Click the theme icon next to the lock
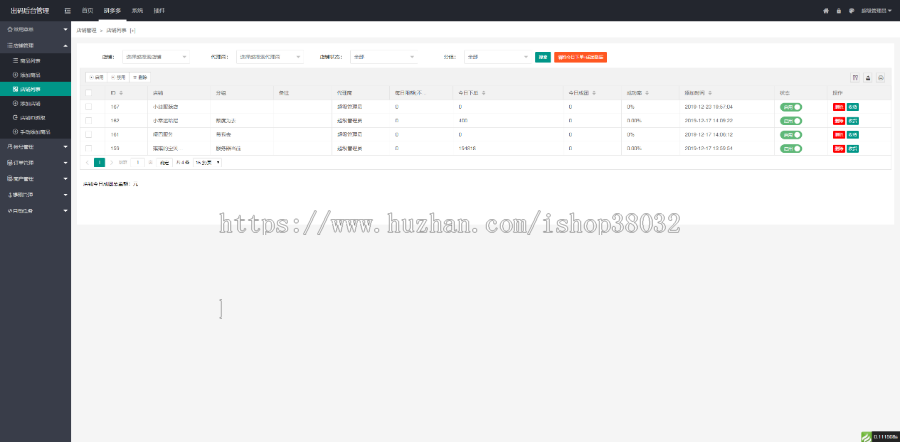This screenshot has width=900, height=442. [x=851, y=10]
